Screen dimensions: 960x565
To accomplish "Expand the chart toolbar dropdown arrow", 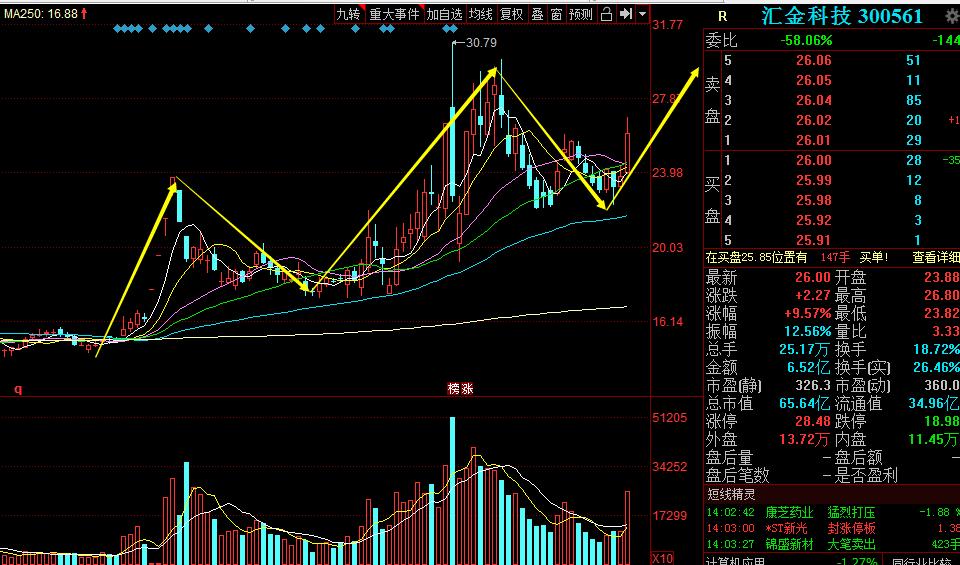I will 641,14.
